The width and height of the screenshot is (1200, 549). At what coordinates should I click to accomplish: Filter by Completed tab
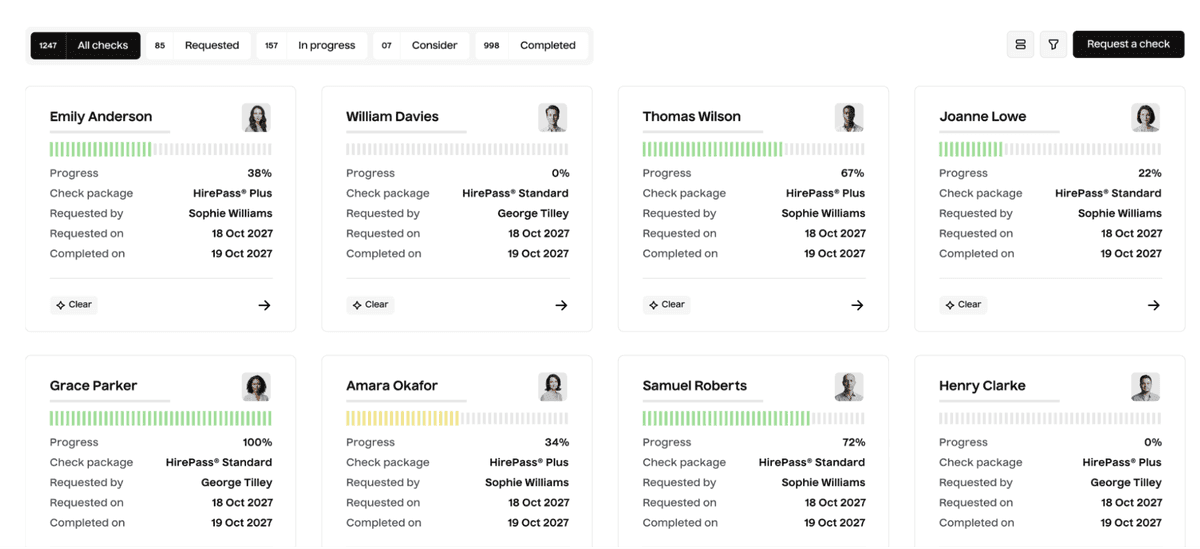pos(531,45)
